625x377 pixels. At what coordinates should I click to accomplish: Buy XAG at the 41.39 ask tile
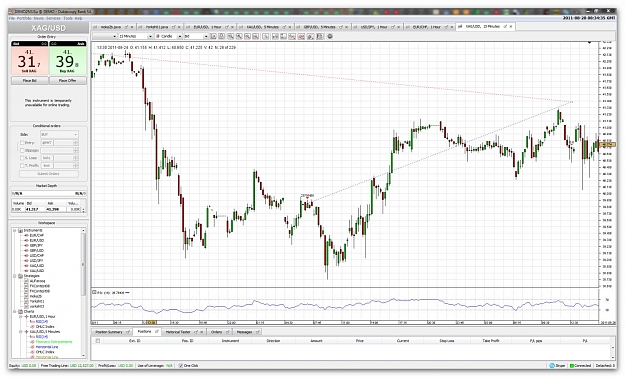click(x=68, y=60)
